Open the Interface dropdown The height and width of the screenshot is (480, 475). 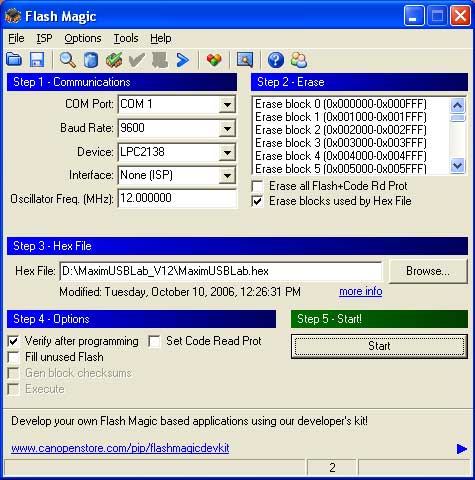click(x=227, y=176)
